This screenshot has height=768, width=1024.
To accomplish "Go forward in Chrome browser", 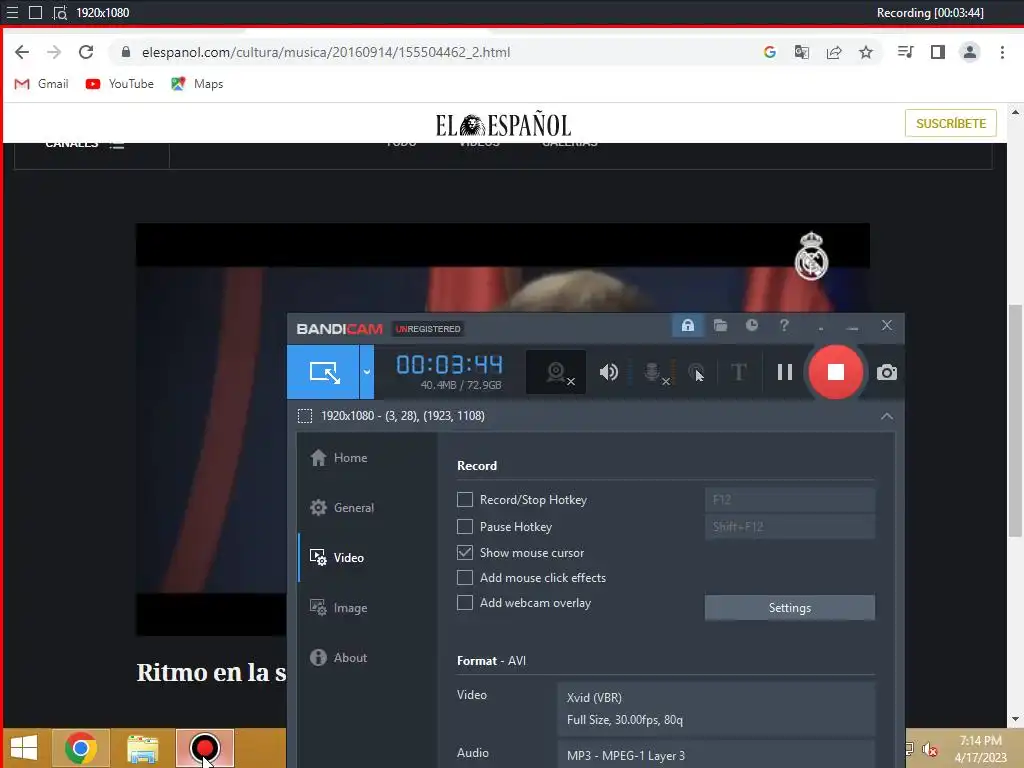I will [54, 52].
